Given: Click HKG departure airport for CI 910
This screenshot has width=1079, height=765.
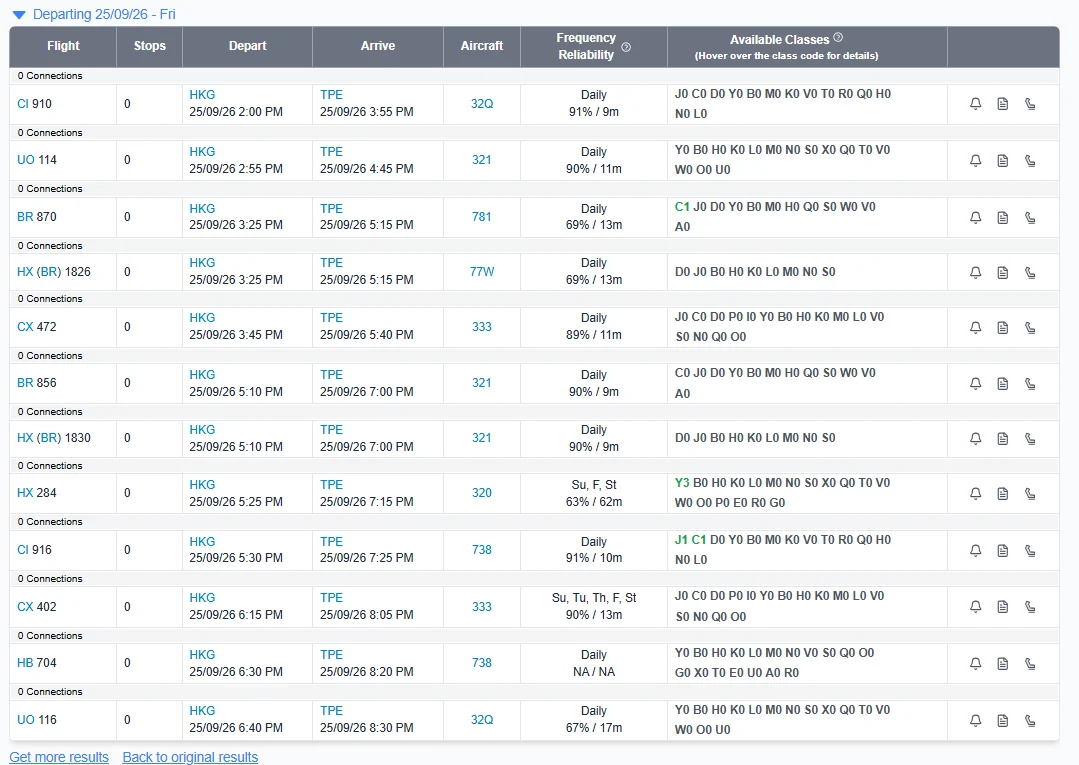Looking at the screenshot, I should point(202,95).
